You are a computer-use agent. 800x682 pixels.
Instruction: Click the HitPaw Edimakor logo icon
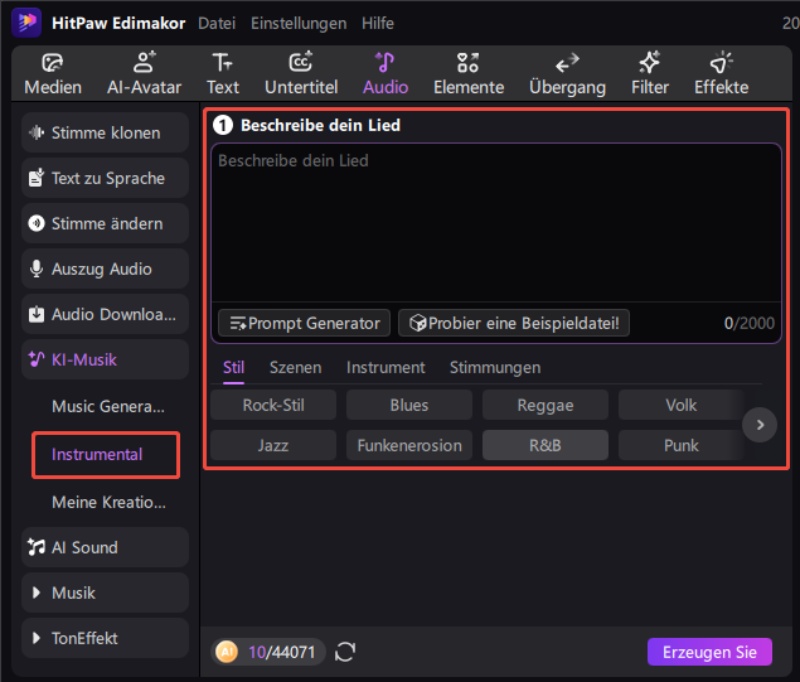click(x=27, y=22)
